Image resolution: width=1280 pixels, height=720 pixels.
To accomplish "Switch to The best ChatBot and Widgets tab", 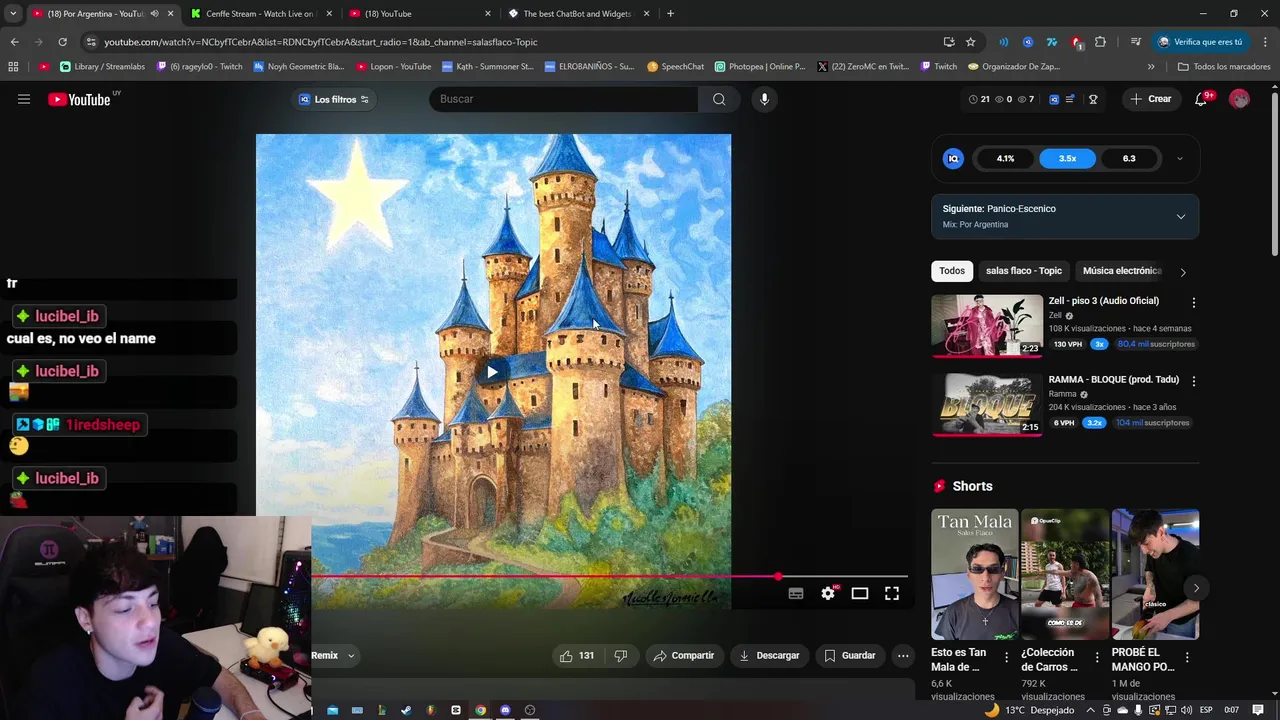I will [x=577, y=14].
